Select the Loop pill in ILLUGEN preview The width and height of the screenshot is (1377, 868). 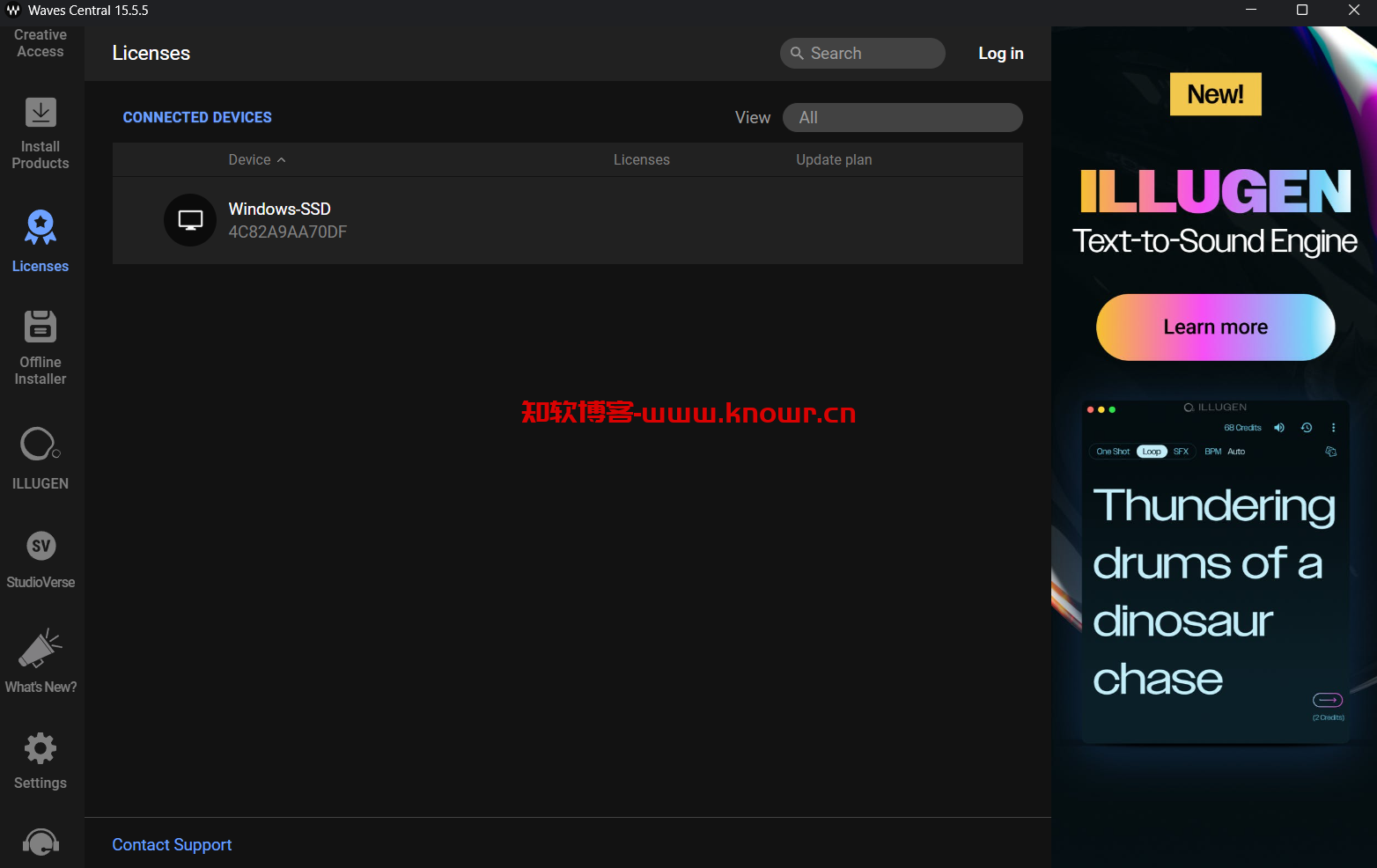[x=1152, y=452]
